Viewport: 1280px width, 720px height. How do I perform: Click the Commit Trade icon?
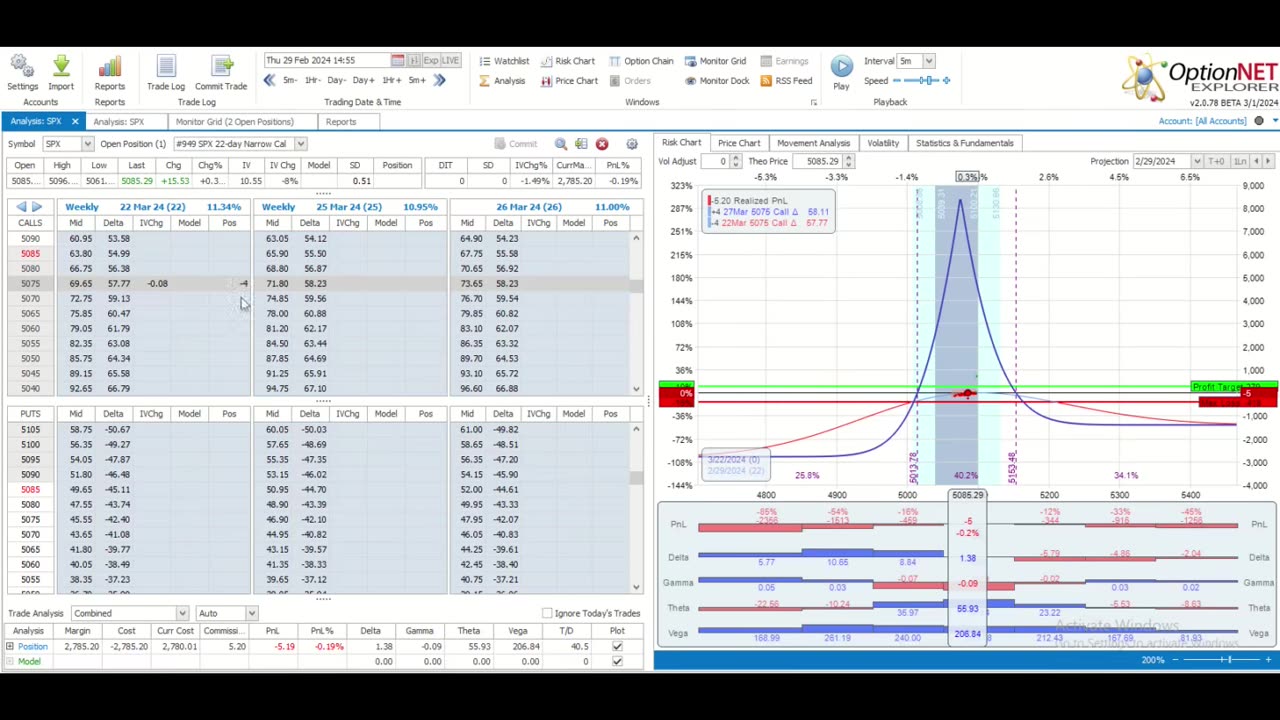point(221,67)
